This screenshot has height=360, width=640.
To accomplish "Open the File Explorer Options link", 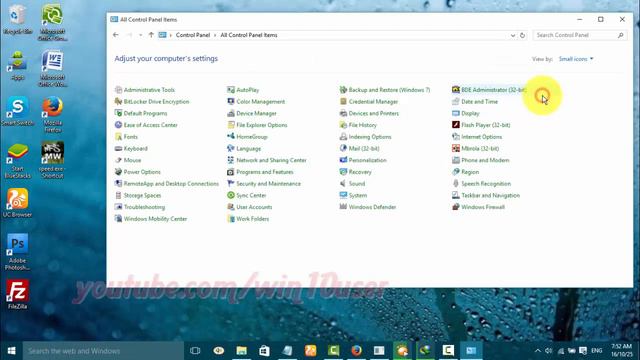I will (x=262, y=125).
